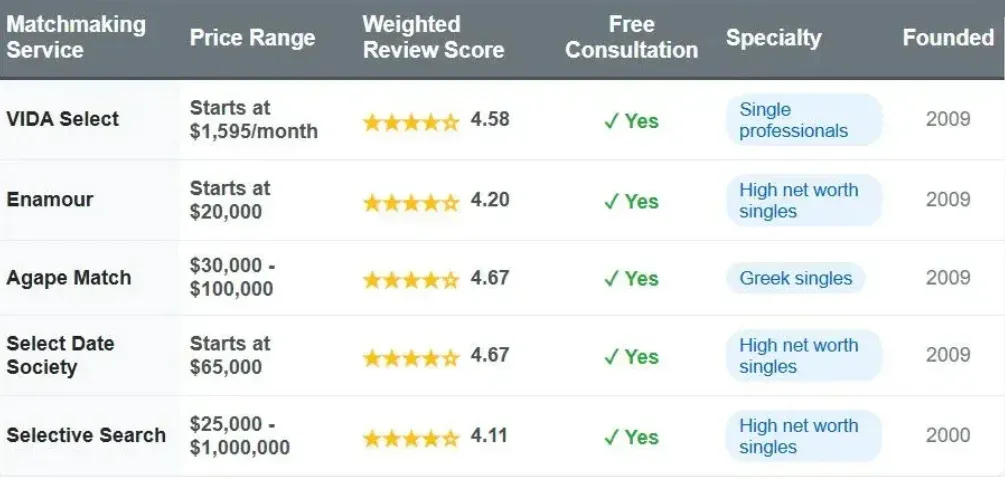Click Selective Search's star rating icons
The width and height of the screenshot is (1005, 477).
pos(411,437)
